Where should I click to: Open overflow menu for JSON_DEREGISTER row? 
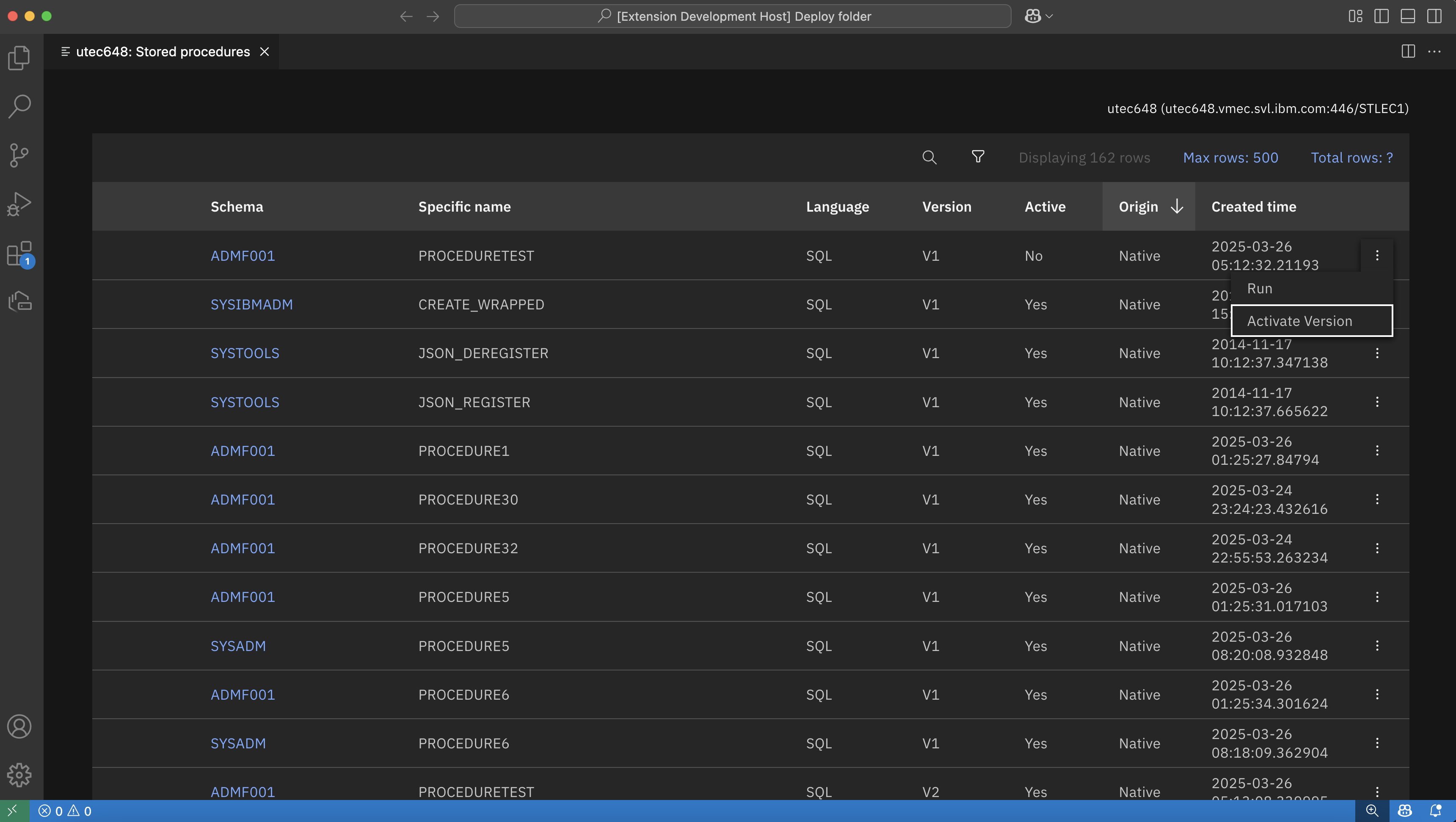tap(1377, 353)
